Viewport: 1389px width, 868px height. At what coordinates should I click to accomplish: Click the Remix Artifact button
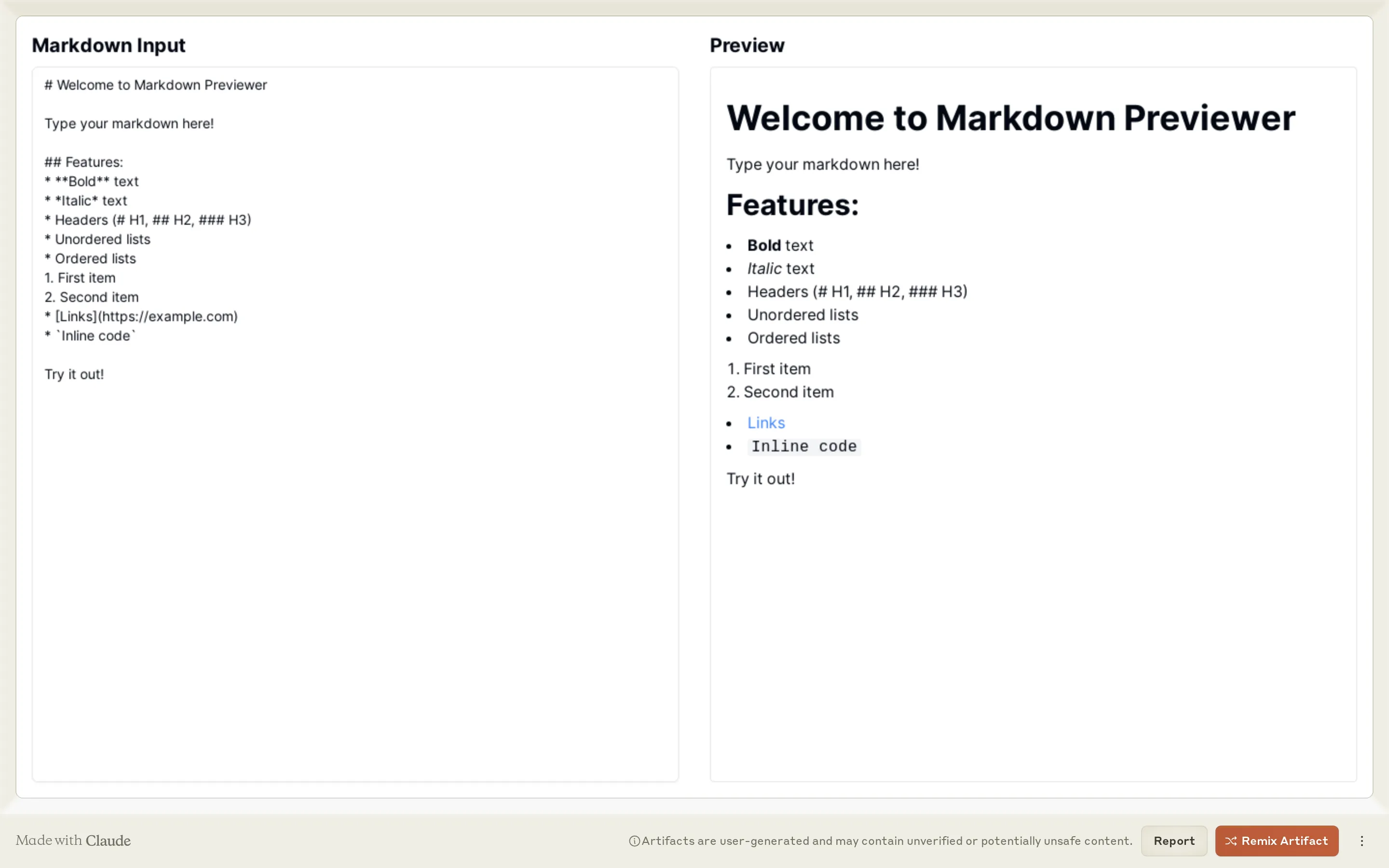pos(1276,841)
